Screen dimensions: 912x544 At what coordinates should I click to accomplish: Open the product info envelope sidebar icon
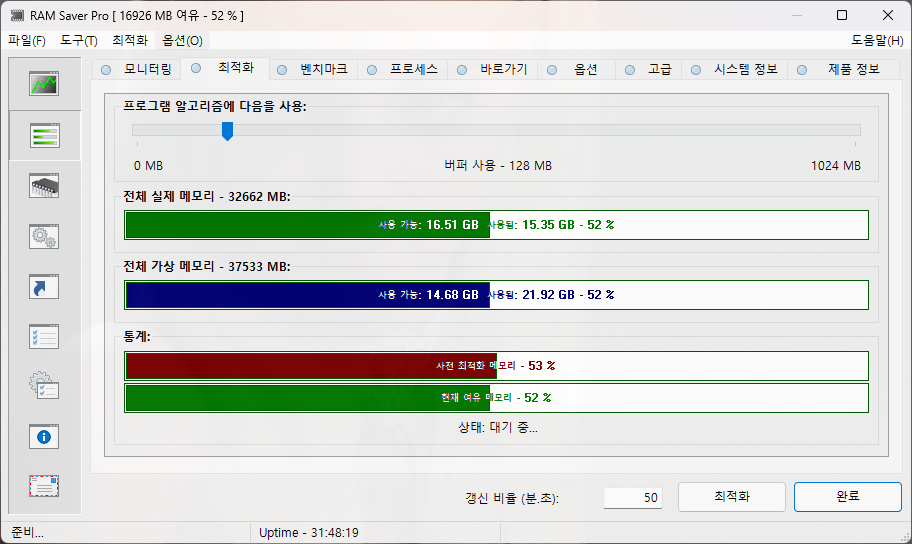[44, 486]
